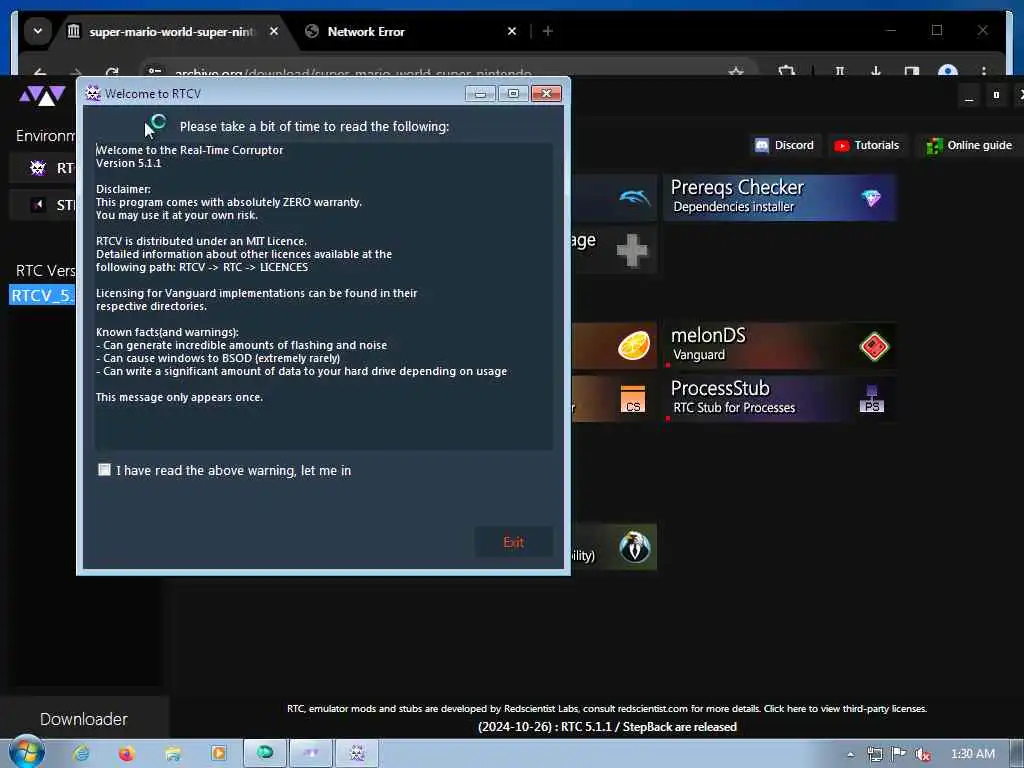Click the penguin suit icon tile
The height and width of the screenshot is (768, 1024).
[x=634, y=547]
